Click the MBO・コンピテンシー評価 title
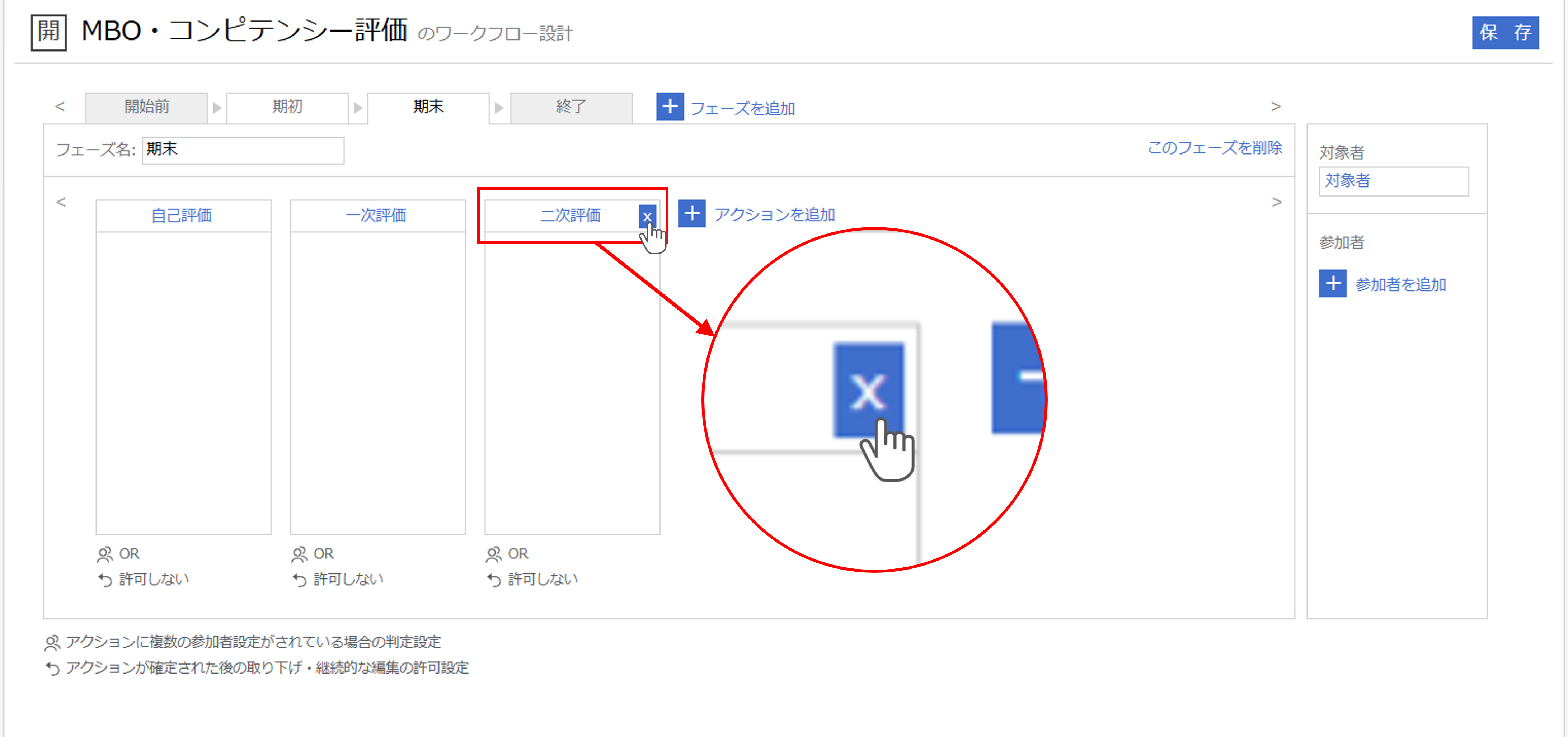The width and height of the screenshot is (1568, 737). (244, 30)
